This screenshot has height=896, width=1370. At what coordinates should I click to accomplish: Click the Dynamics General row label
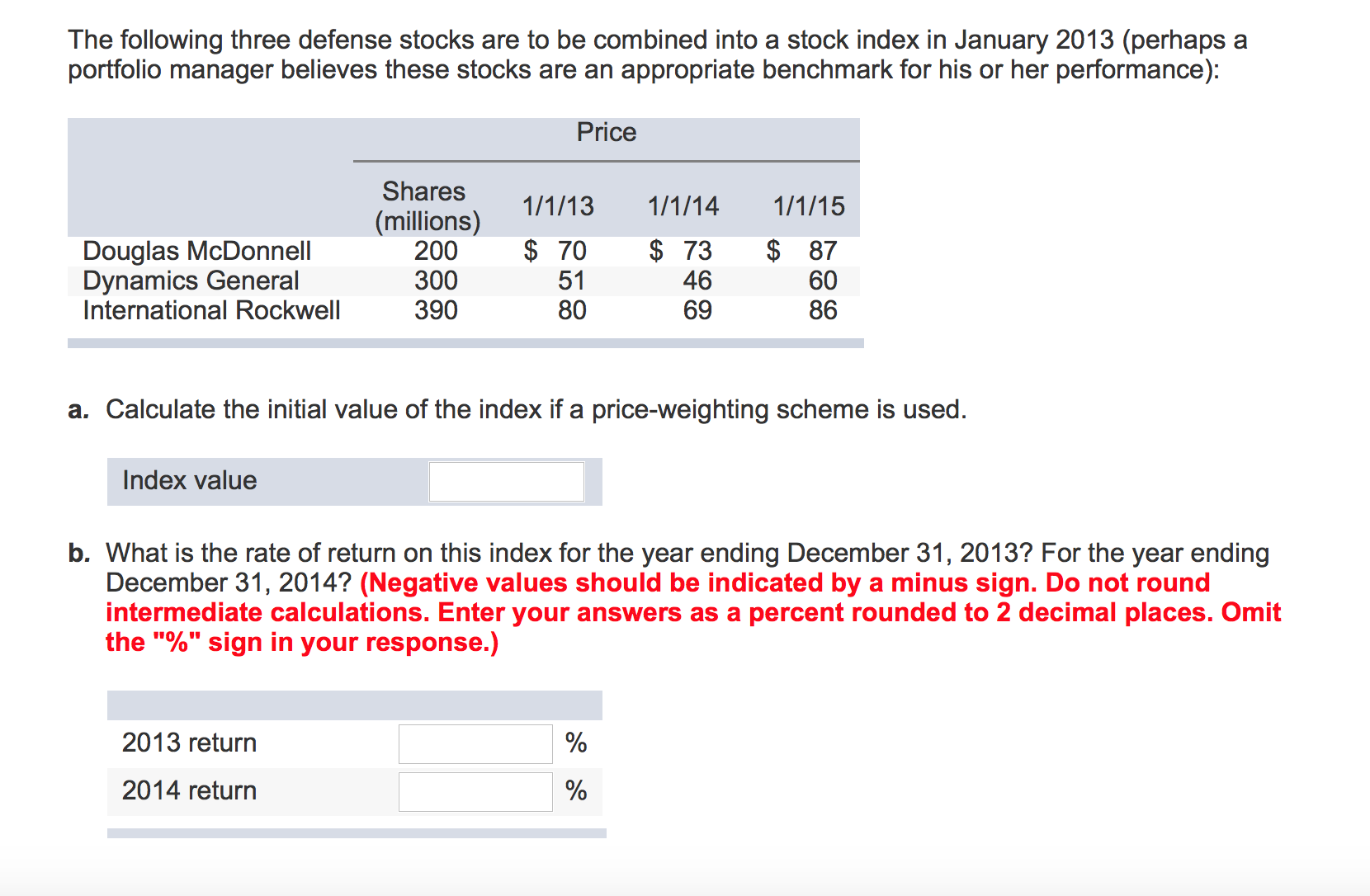pyautogui.click(x=191, y=281)
